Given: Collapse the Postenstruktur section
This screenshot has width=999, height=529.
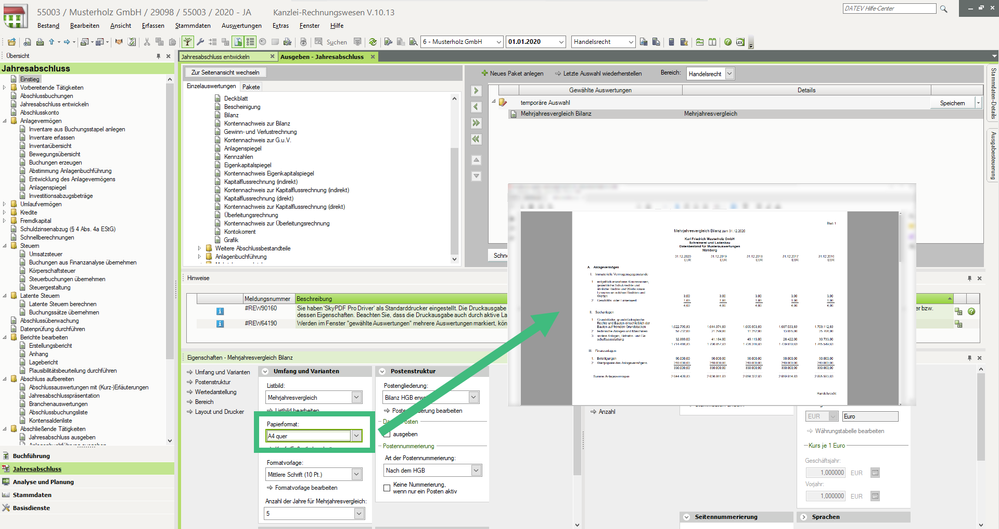Looking at the screenshot, I should (382, 371).
